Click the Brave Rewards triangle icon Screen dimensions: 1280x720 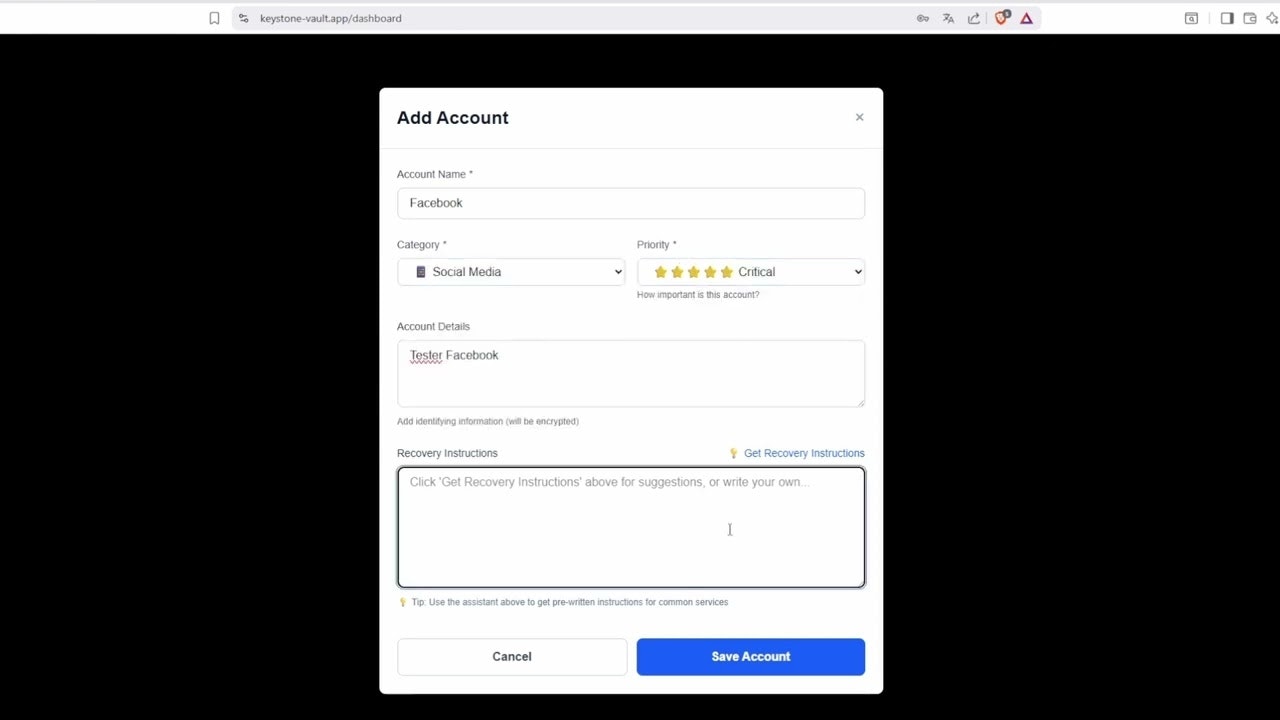click(1026, 18)
